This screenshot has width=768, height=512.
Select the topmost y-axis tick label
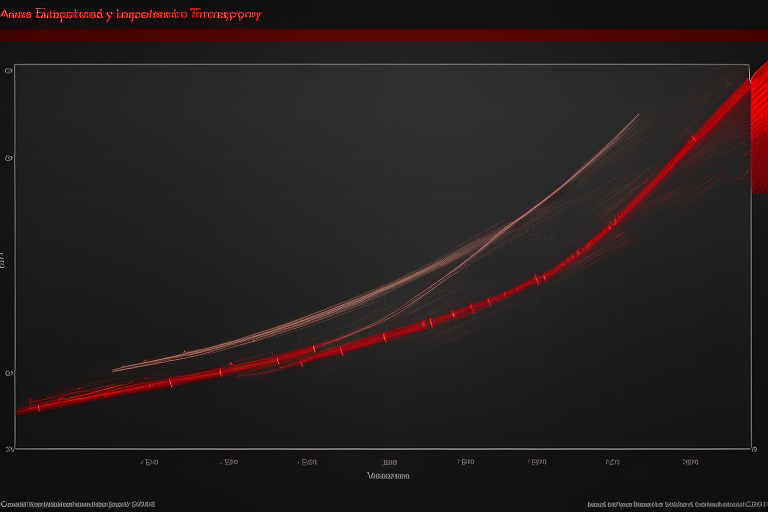tap(9, 71)
